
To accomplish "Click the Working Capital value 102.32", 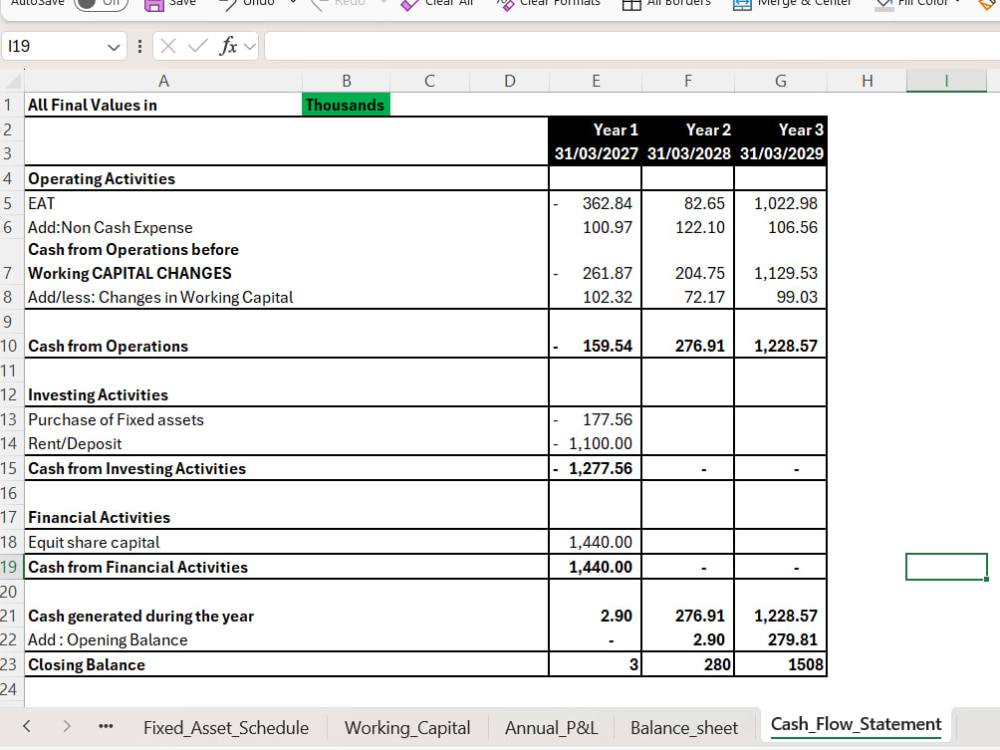I will tap(595, 297).
